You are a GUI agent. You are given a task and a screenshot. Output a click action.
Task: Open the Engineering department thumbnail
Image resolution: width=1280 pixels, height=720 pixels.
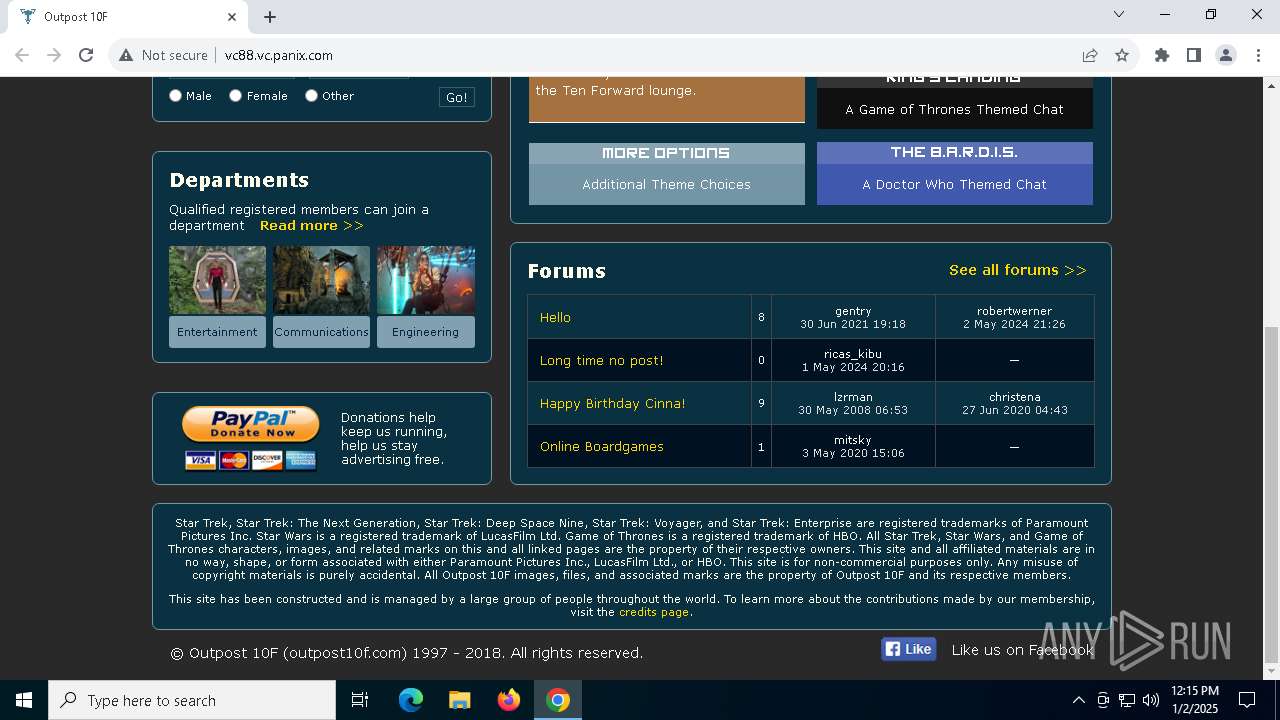point(425,280)
